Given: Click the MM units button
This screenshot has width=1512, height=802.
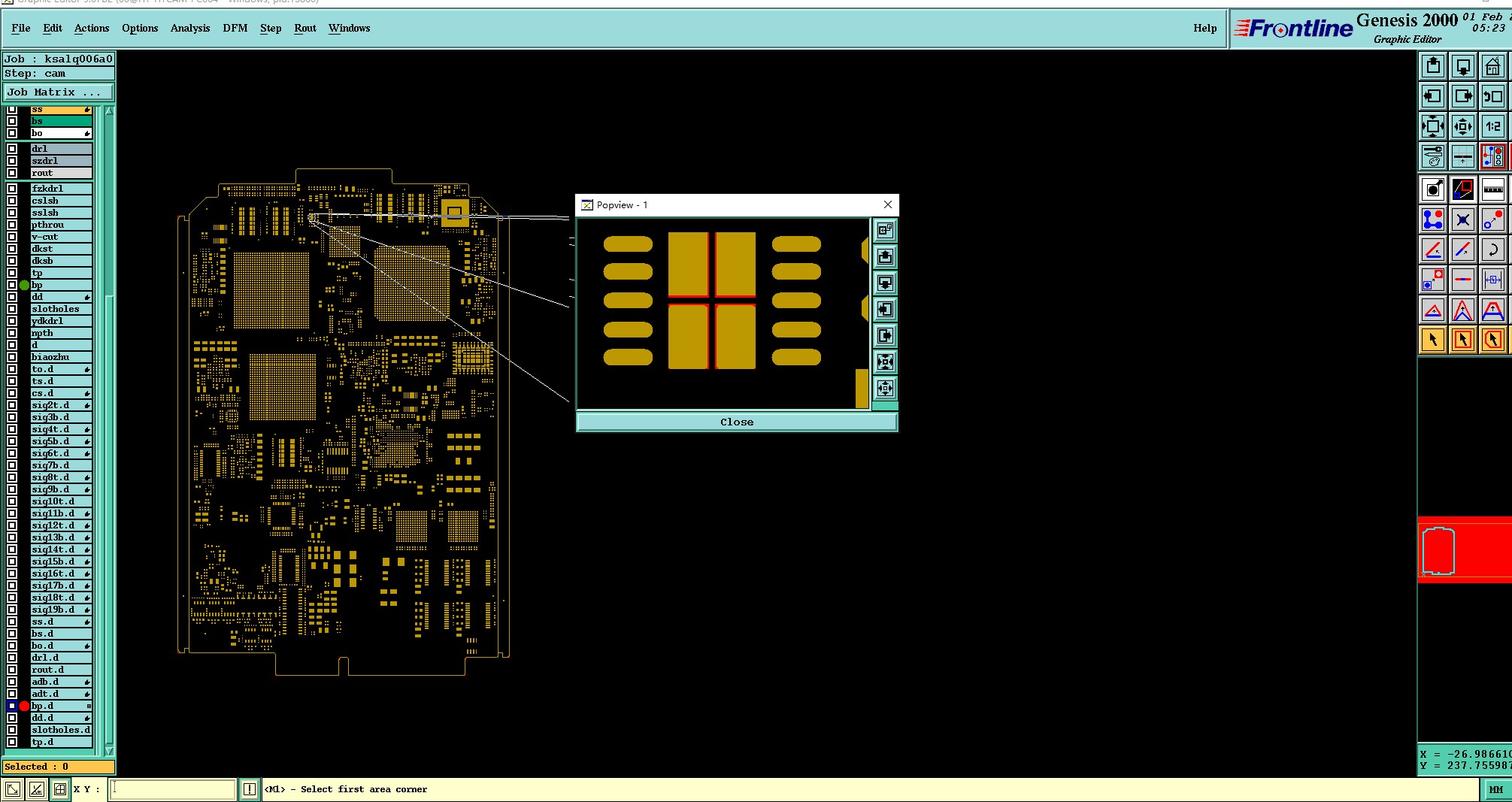Looking at the screenshot, I should coord(1495,789).
